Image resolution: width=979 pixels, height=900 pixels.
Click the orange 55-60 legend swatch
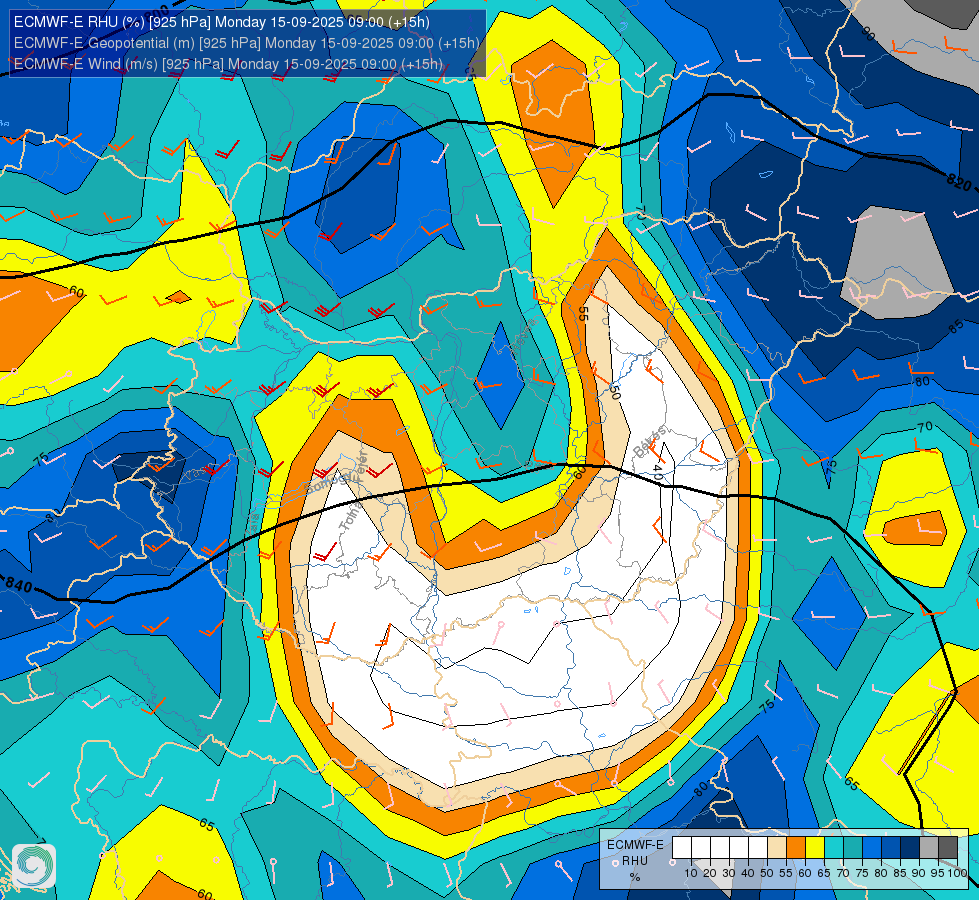795,848
